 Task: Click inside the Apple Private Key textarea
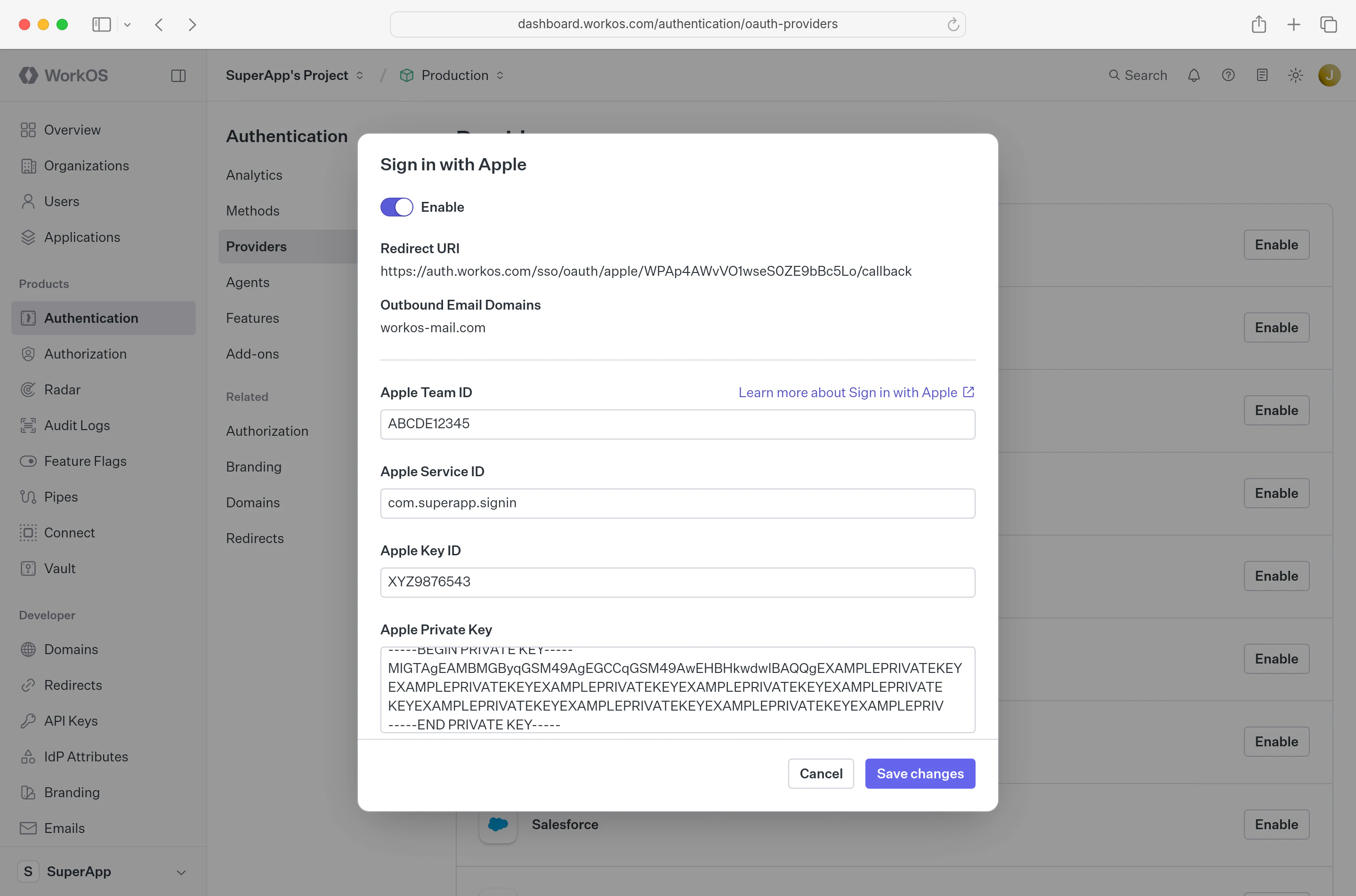coord(678,689)
